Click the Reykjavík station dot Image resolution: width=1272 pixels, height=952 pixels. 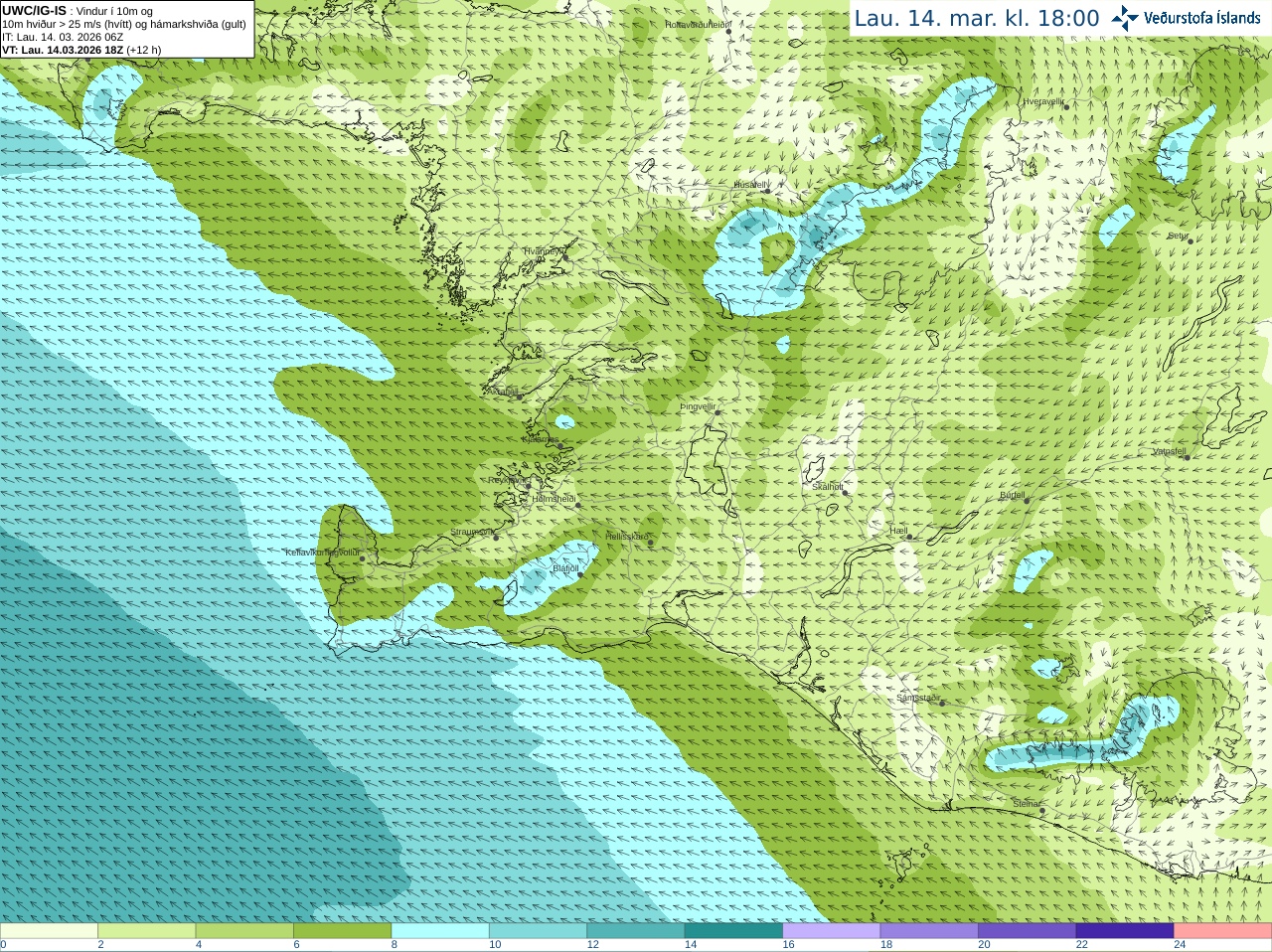pyautogui.click(x=530, y=485)
